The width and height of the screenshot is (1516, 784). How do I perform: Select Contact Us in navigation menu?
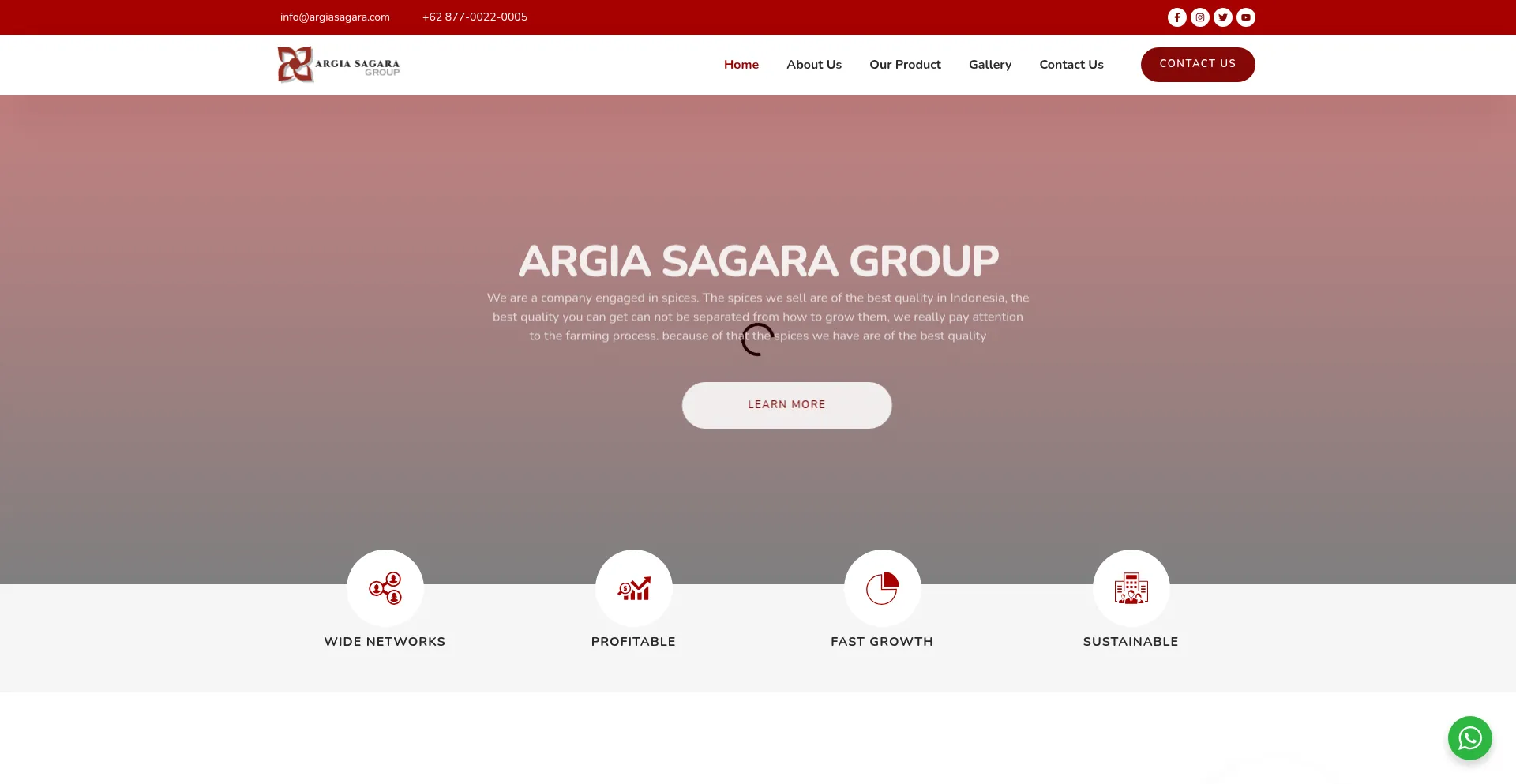[1071, 65]
